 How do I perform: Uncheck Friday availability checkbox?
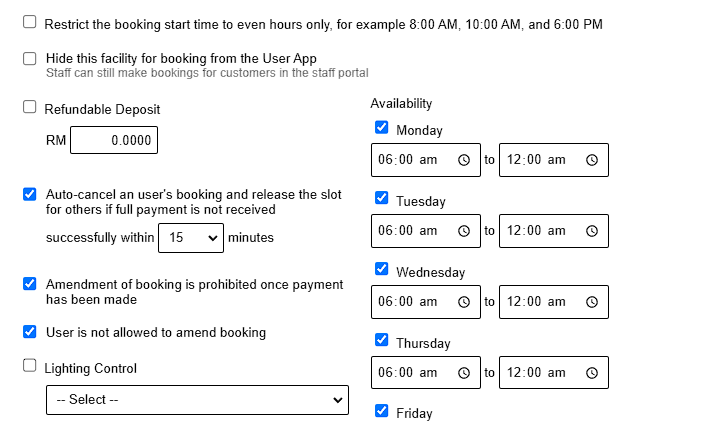pos(382,411)
